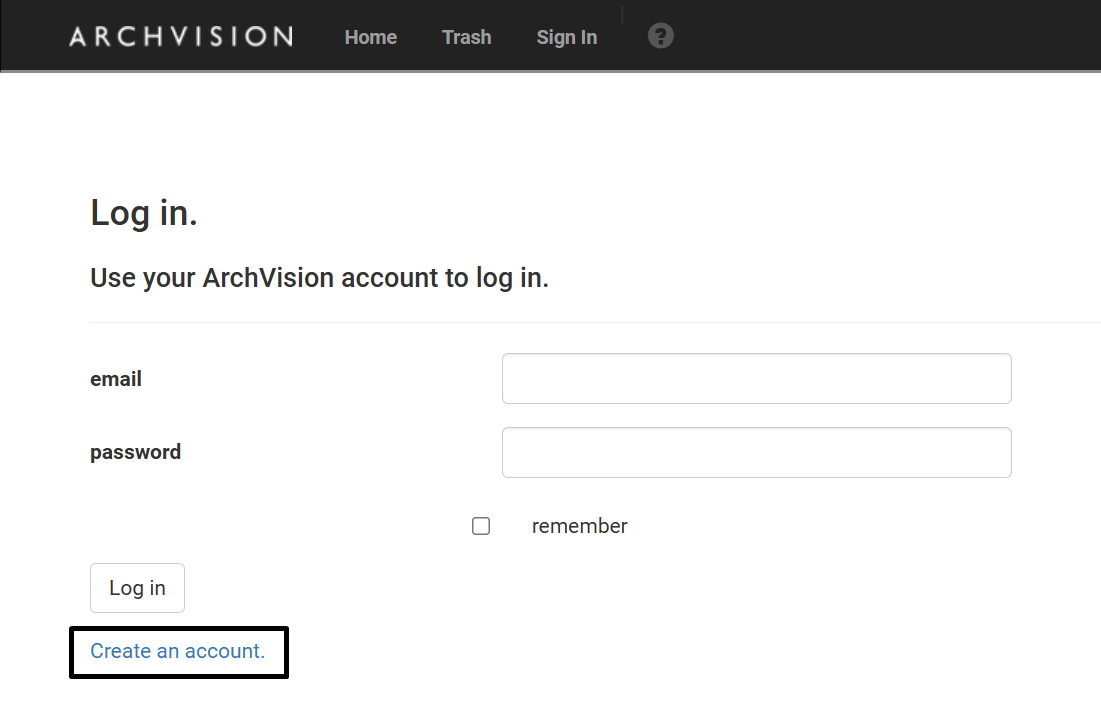Click the "password" field label

click(x=135, y=452)
